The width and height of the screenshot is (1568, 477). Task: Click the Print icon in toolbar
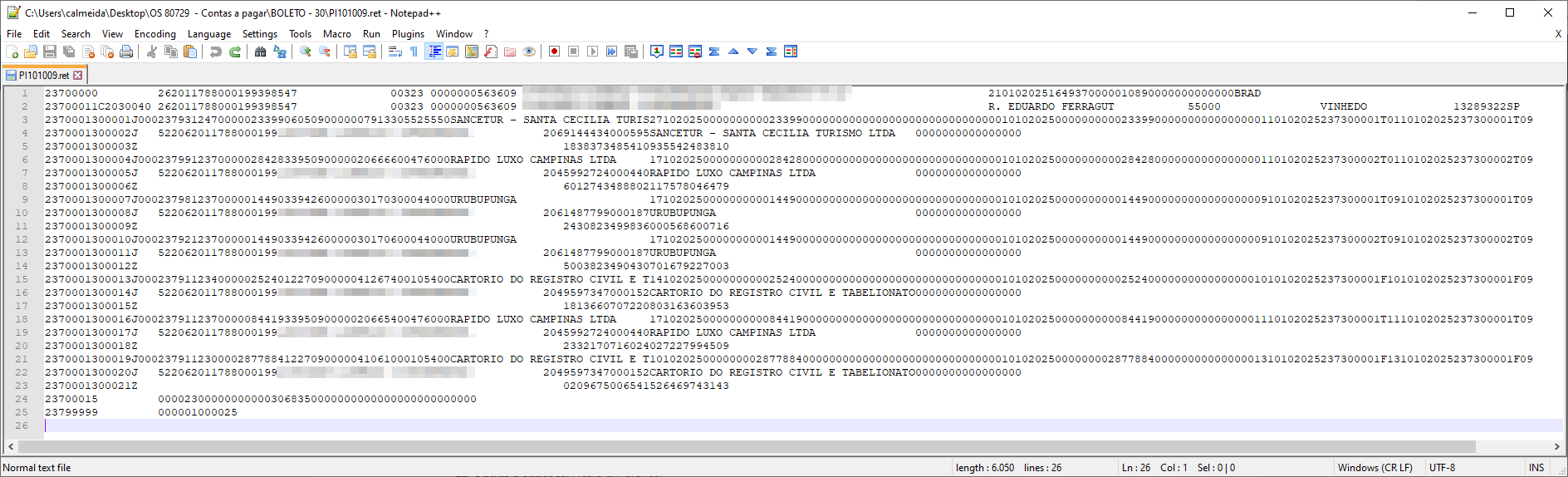pyautogui.click(x=126, y=52)
